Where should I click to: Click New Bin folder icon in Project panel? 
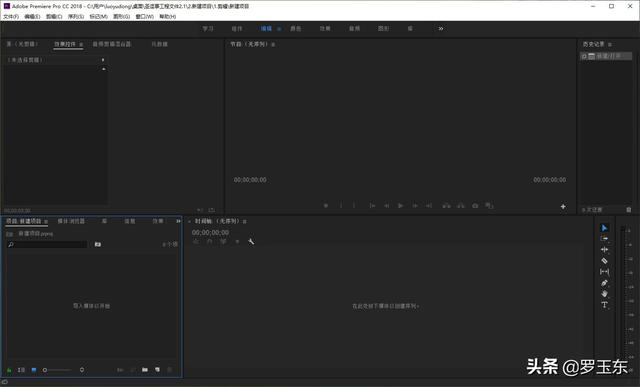click(x=145, y=369)
